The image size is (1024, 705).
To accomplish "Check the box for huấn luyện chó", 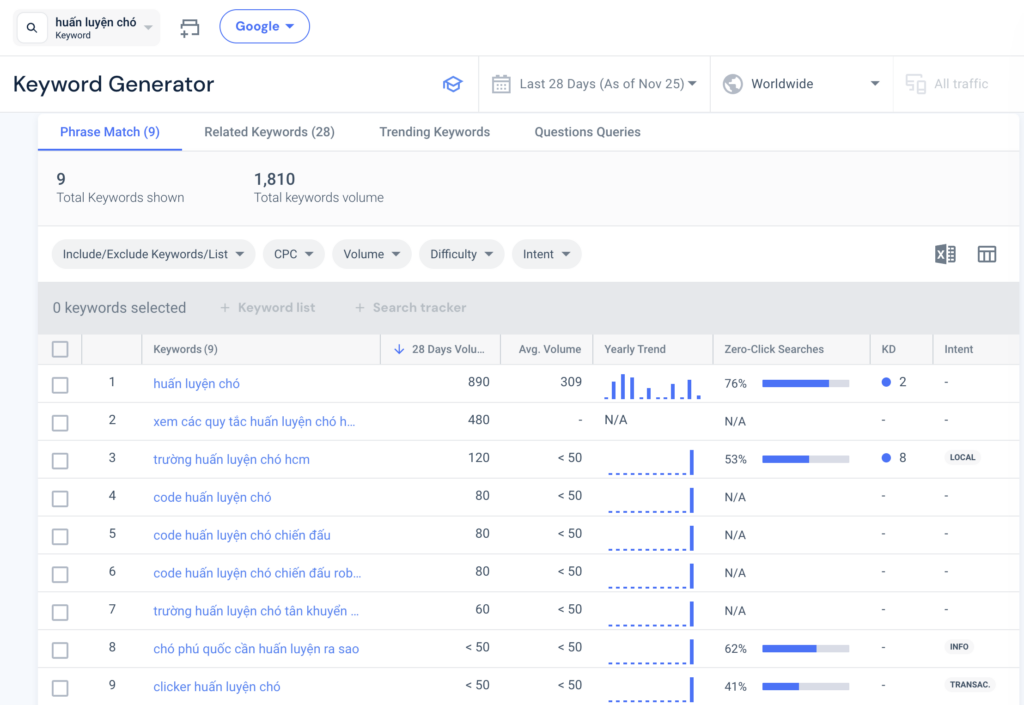I will click(60, 384).
